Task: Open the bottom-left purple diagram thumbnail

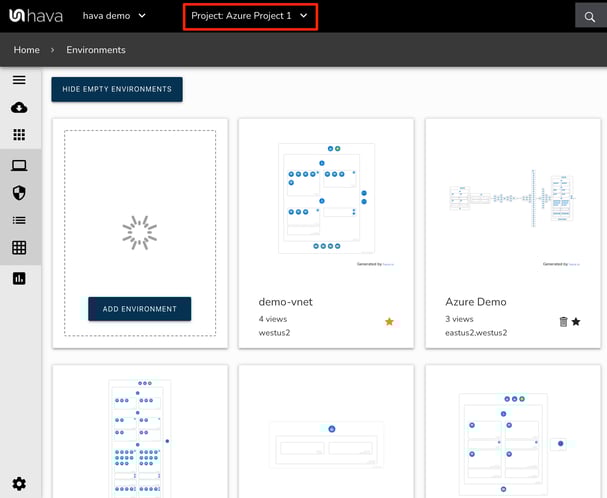Action: pyautogui.click(x=140, y=438)
